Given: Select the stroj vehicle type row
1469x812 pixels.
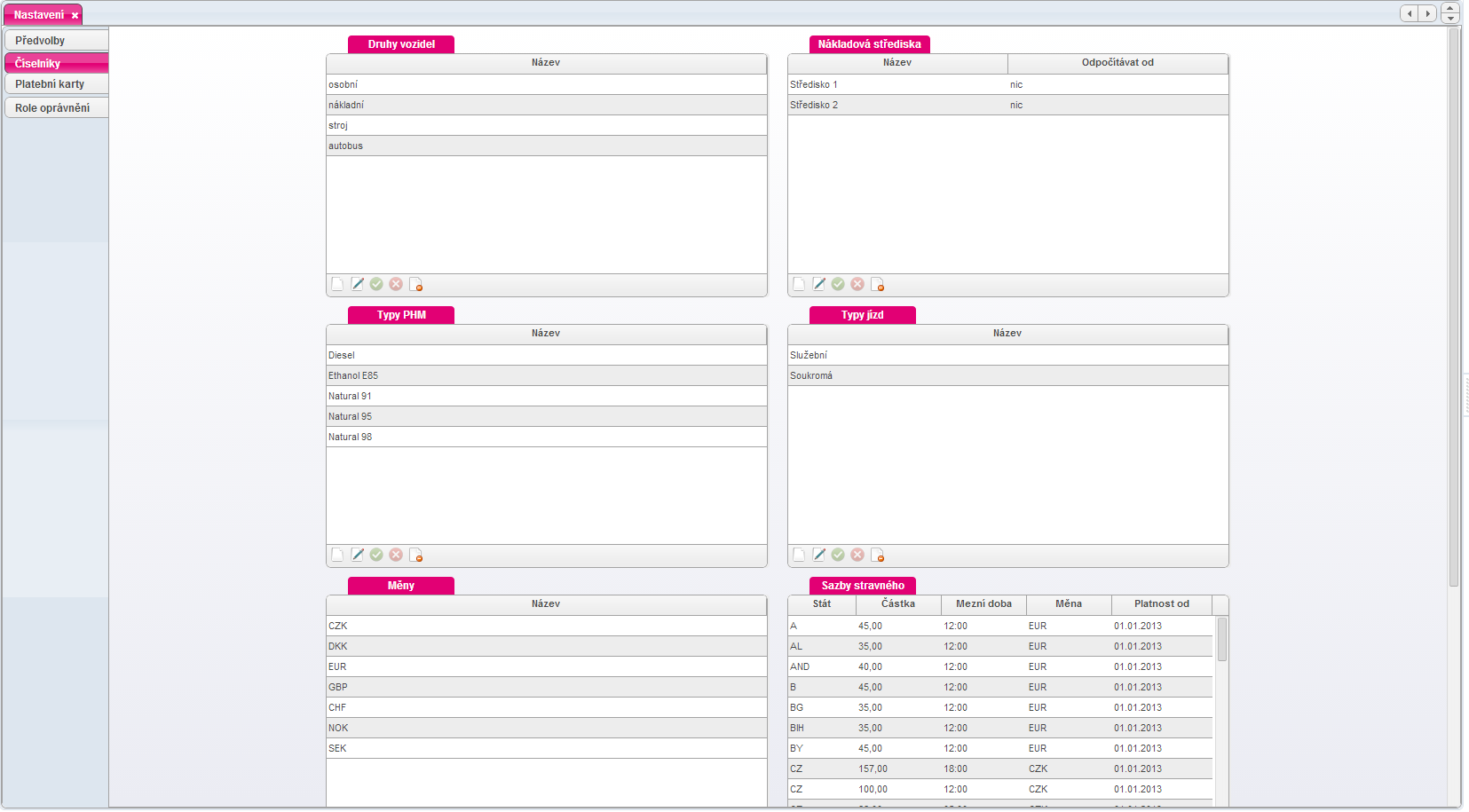Looking at the screenshot, I should tap(546, 125).
